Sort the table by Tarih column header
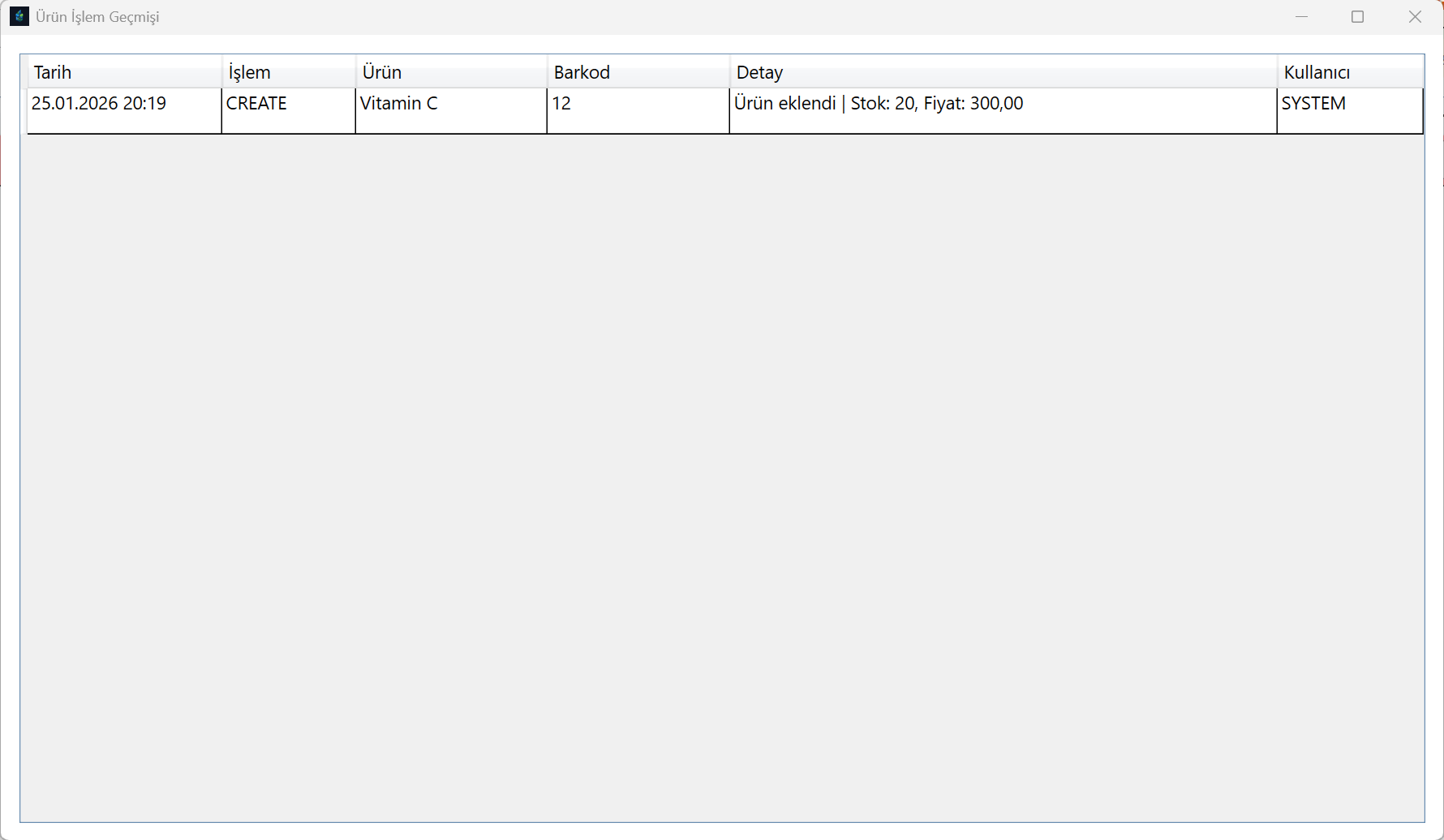Viewport: 1444px width, 840px height. pos(124,72)
